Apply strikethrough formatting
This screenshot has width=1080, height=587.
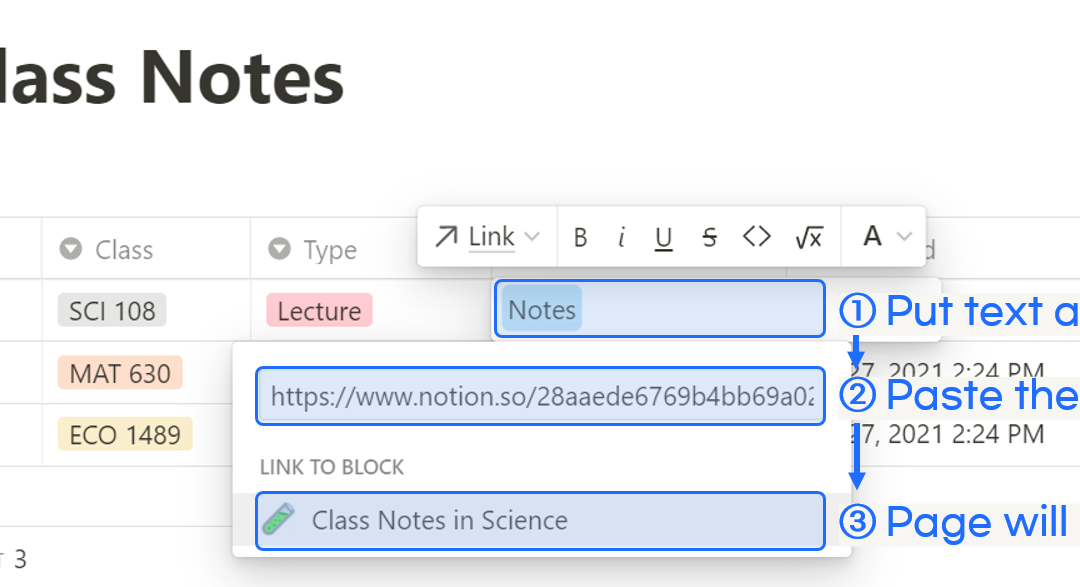pos(709,237)
